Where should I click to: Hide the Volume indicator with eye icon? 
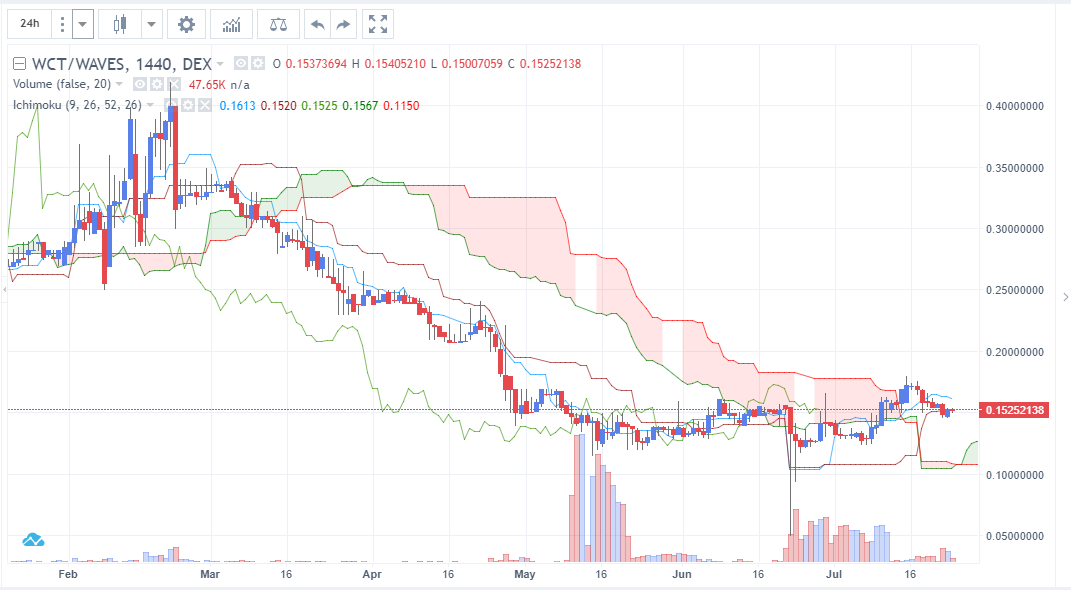[139, 84]
